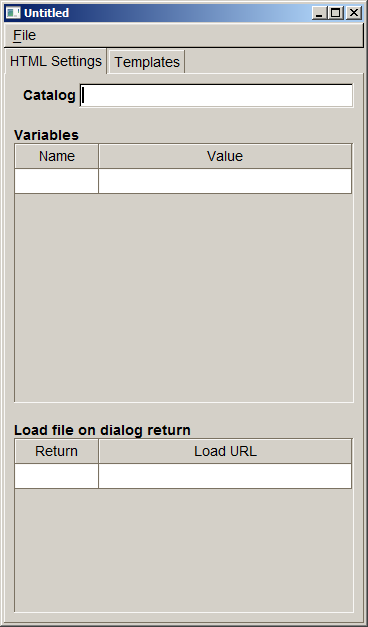Screen dimensions: 368x627
Task: Select the empty Name cell in Variables table
Action: 56,181
